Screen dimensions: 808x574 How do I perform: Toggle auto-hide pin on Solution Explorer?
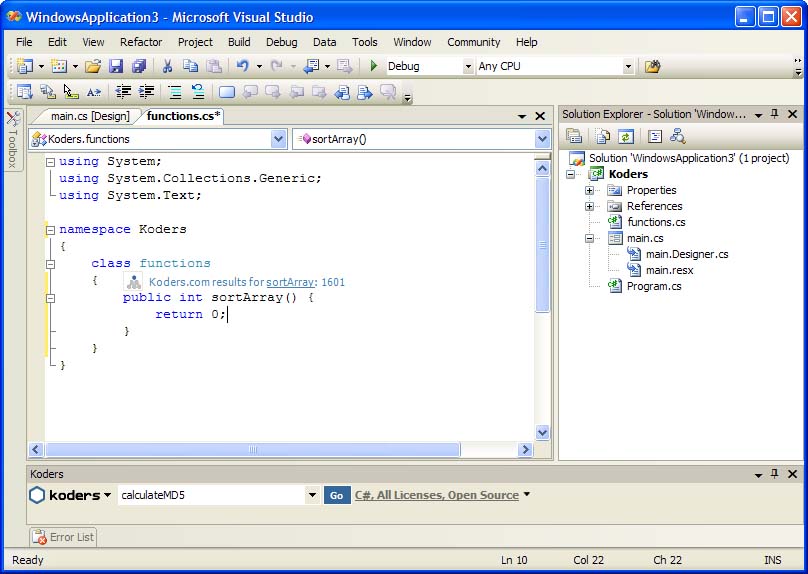[x=775, y=114]
